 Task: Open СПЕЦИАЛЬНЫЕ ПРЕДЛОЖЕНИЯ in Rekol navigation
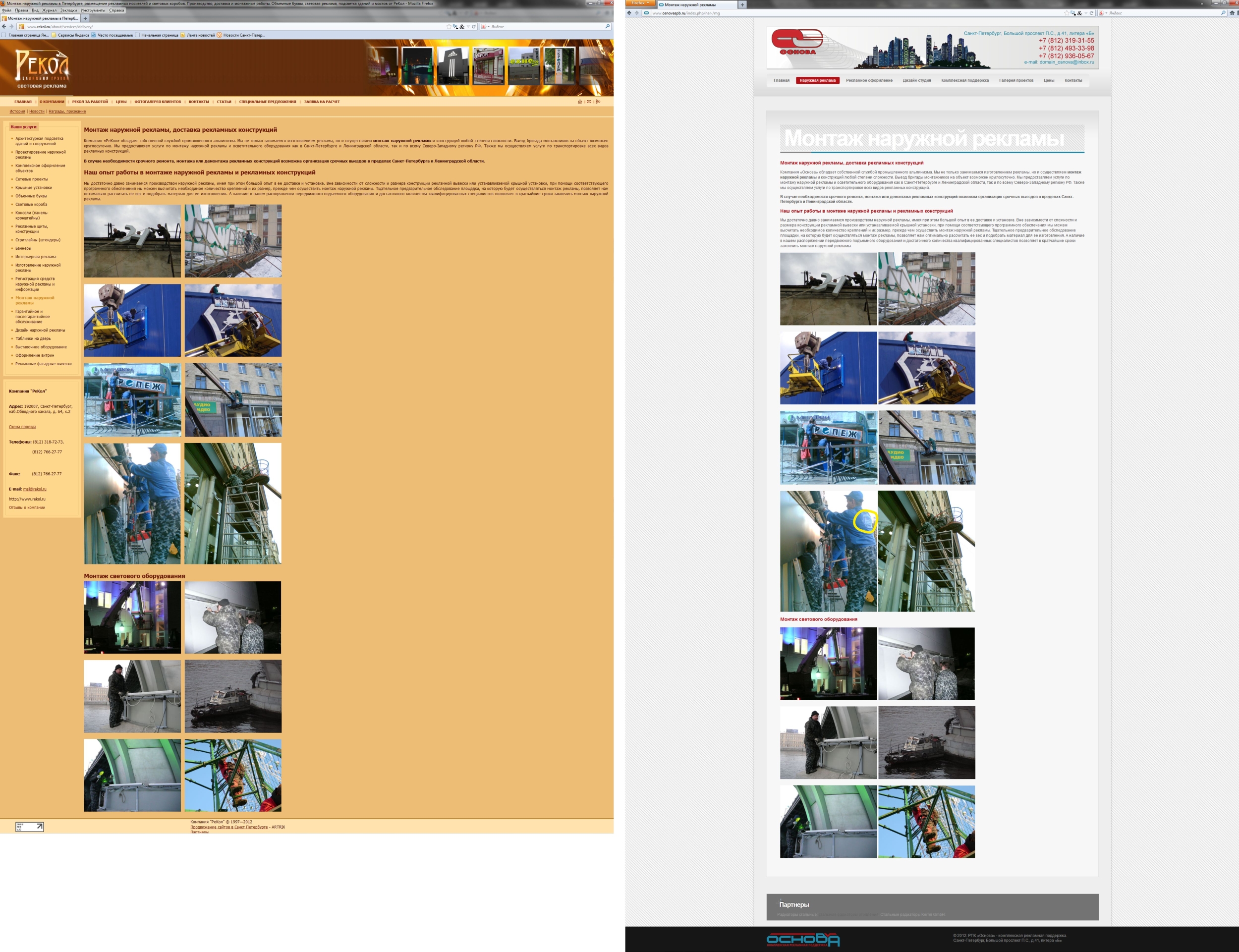coord(268,102)
